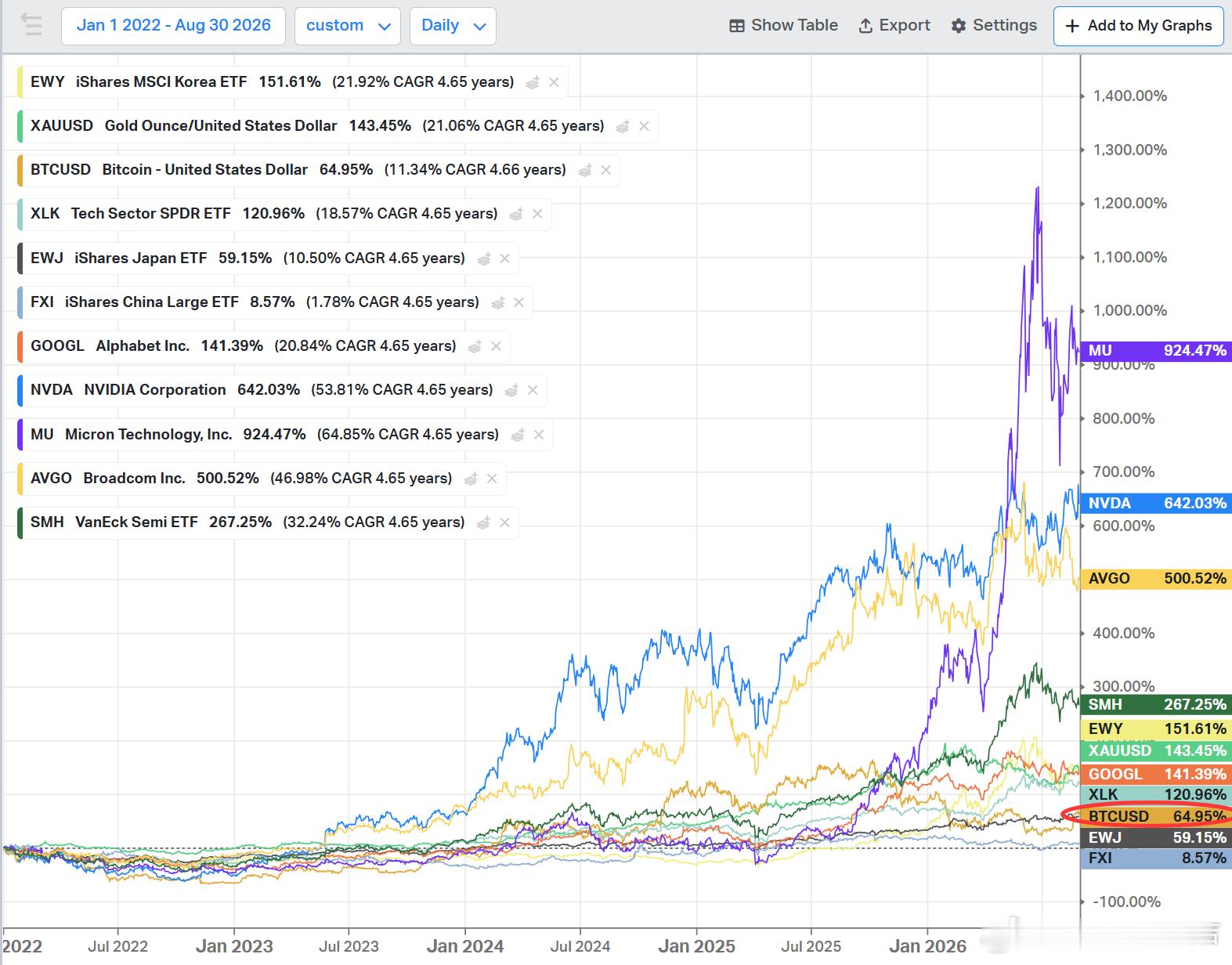Click the stack-plus icon on the MU row

pos(518,435)
